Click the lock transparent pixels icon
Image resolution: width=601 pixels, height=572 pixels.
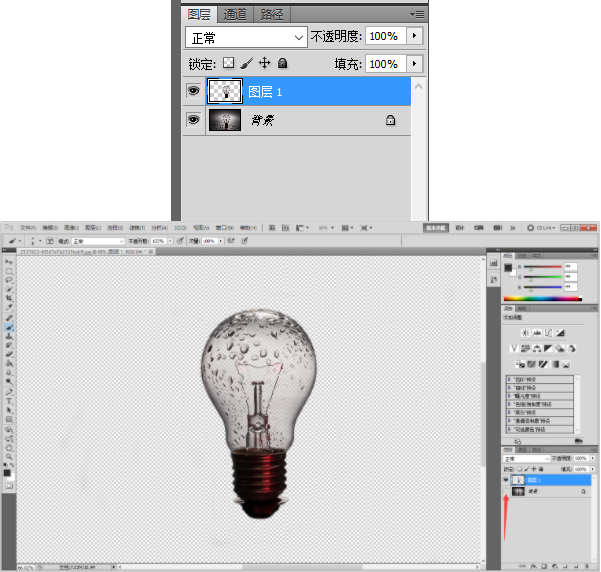point(228,63)
